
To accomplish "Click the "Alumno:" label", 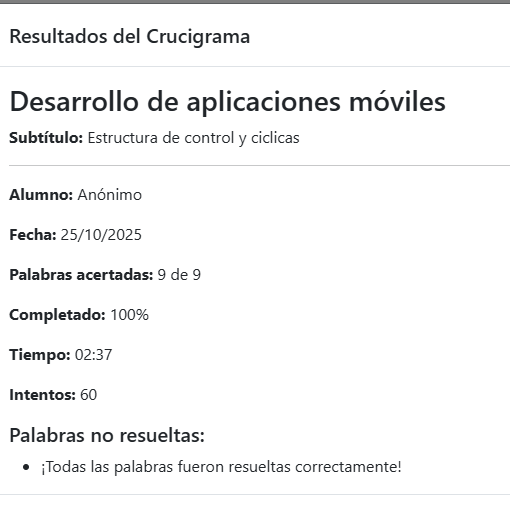I will (41, 195).
